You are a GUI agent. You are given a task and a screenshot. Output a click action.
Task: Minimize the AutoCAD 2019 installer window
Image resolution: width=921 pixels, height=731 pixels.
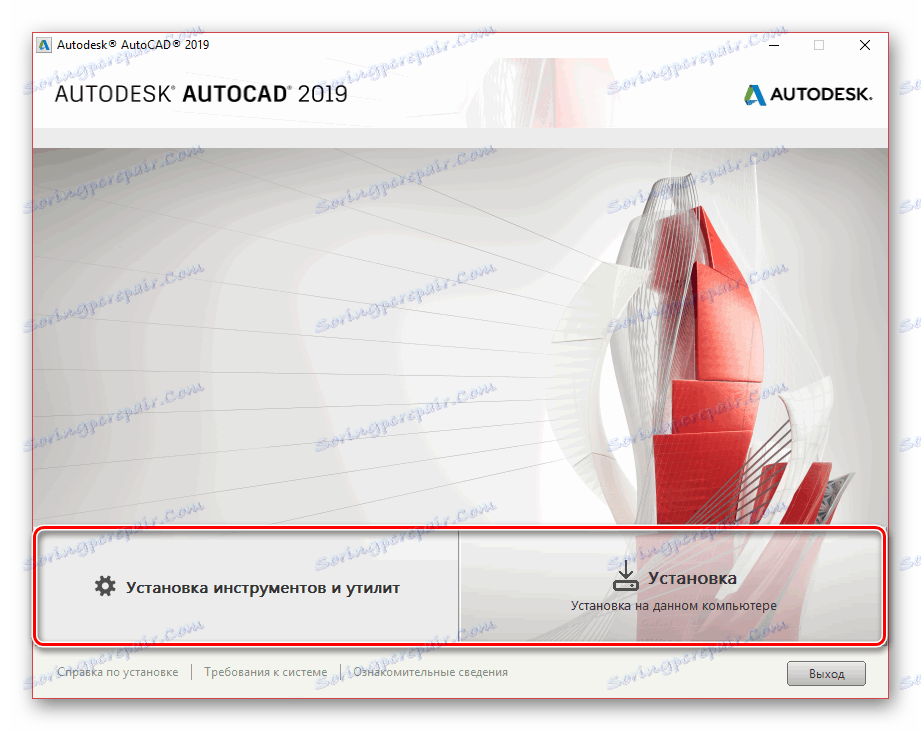tap(774, 45)
